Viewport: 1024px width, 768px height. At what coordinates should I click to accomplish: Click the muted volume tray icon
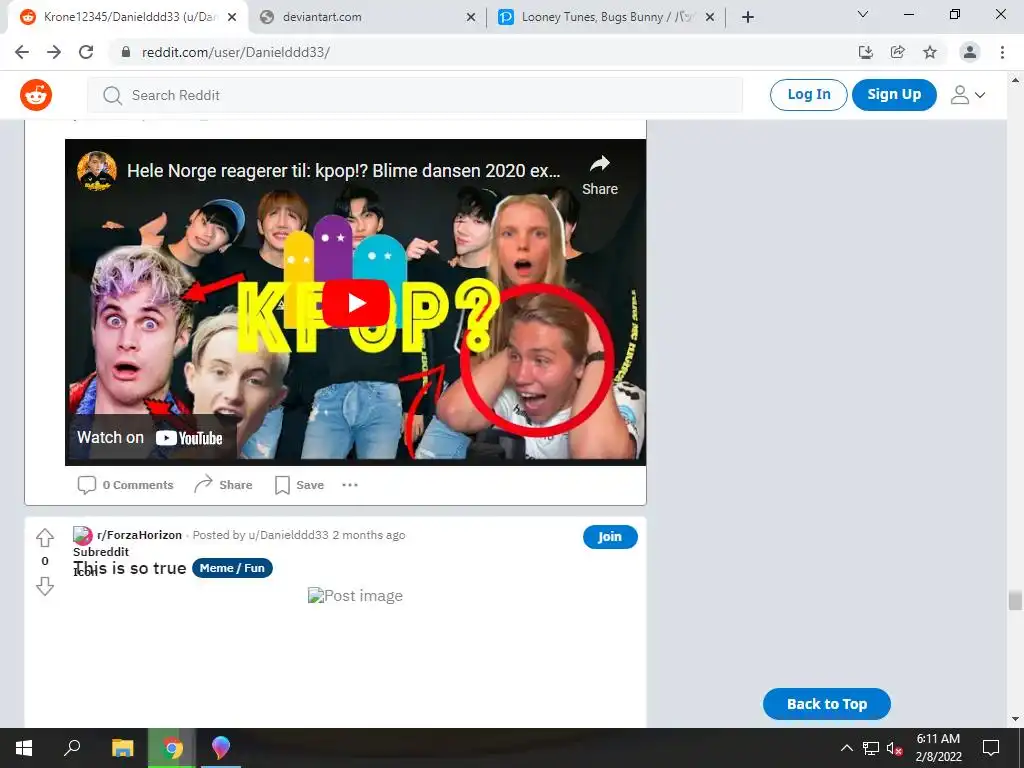(x=895, y=748)
